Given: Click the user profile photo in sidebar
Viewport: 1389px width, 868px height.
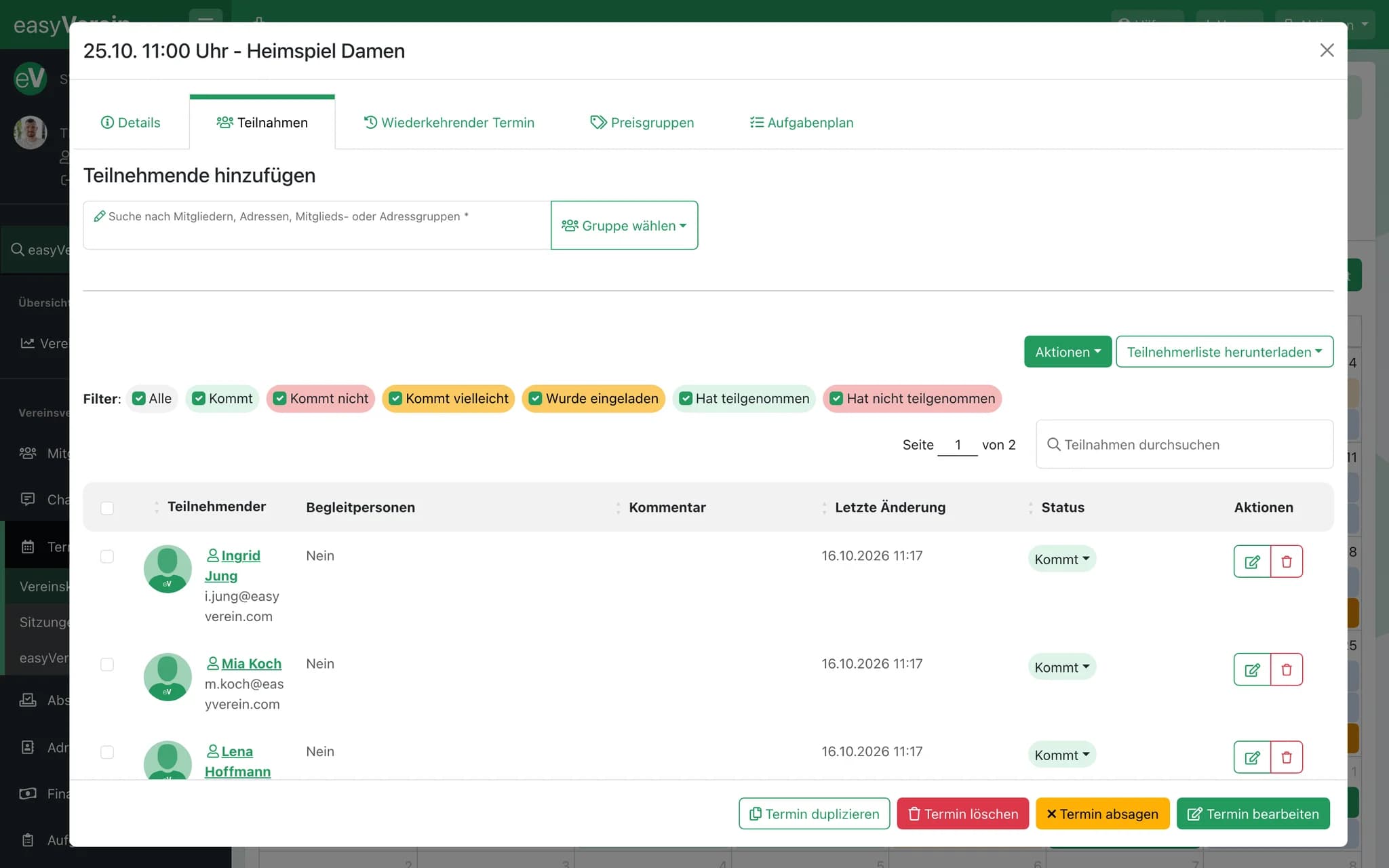Looking at the screenshot, I should click(x=31, y=132).
